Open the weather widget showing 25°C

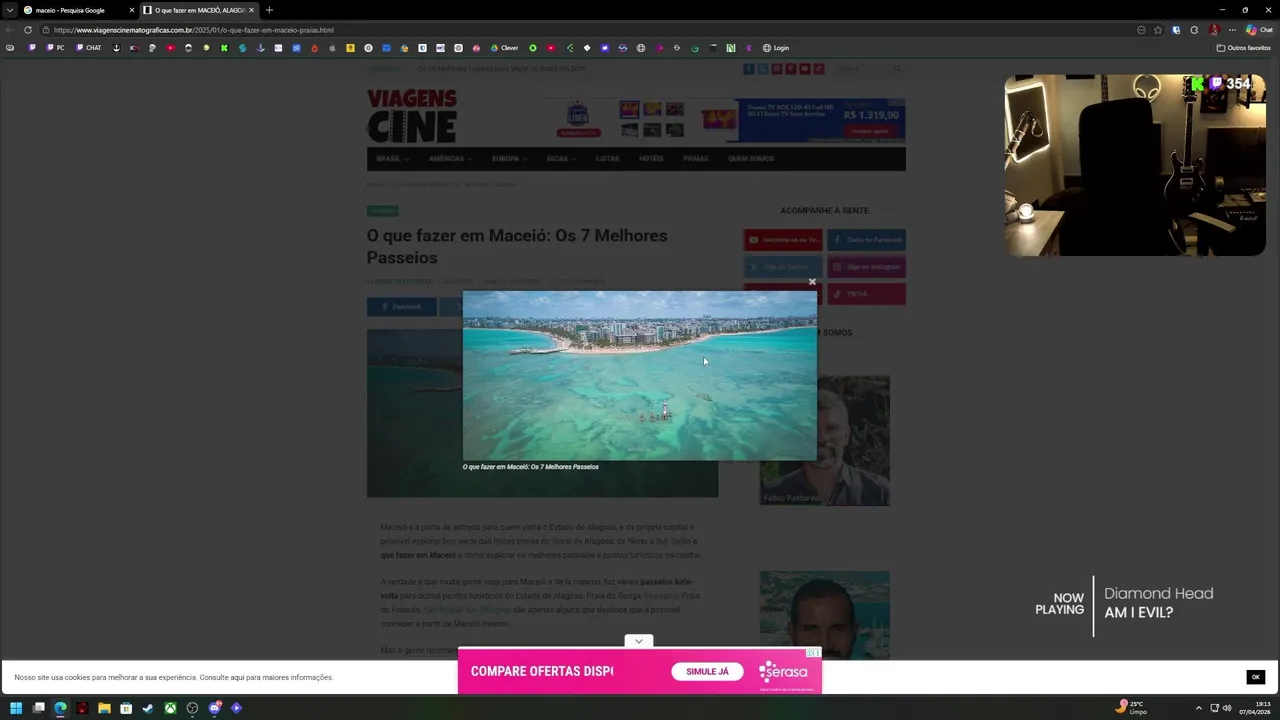click(x=1131, y=707)
